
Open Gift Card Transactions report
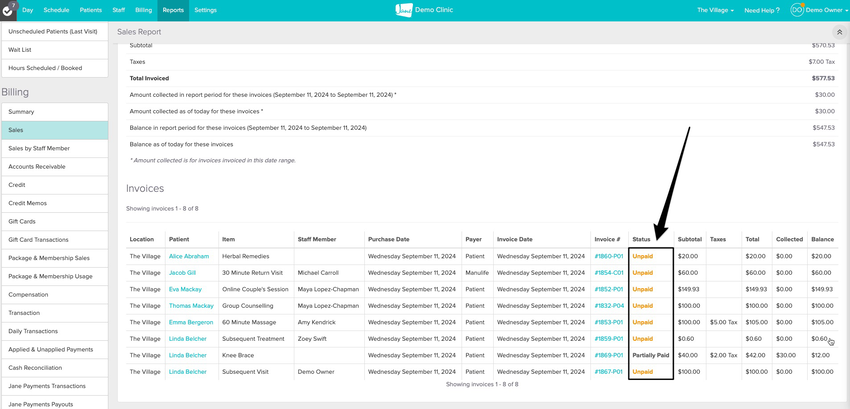pyautogui.click(x=54, y=240)
